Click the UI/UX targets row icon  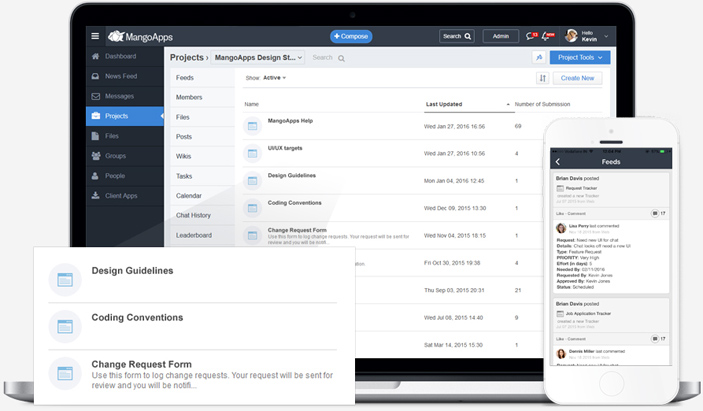click(252, 153)
